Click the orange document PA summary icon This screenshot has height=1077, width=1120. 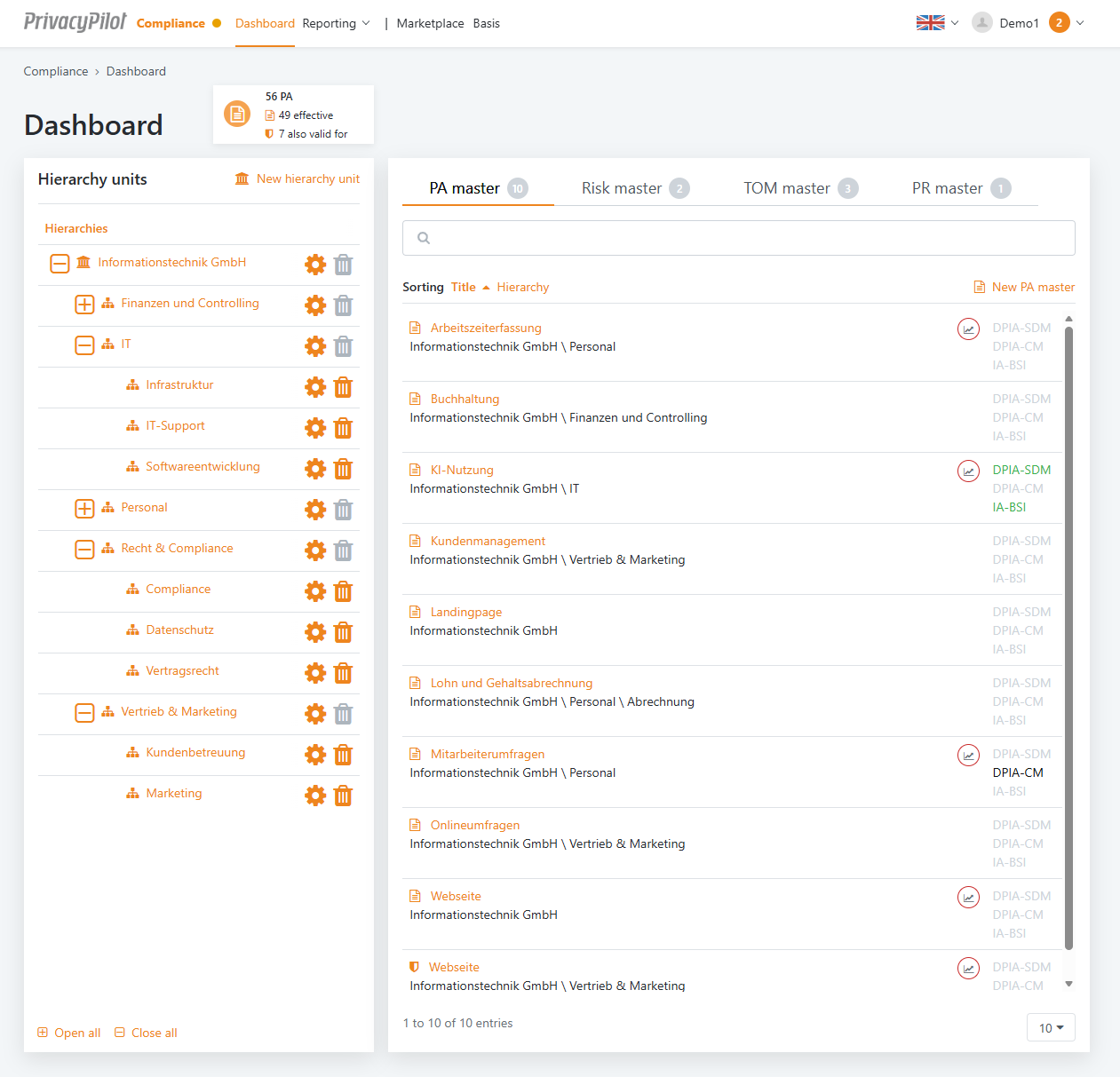tap(237, 114)
